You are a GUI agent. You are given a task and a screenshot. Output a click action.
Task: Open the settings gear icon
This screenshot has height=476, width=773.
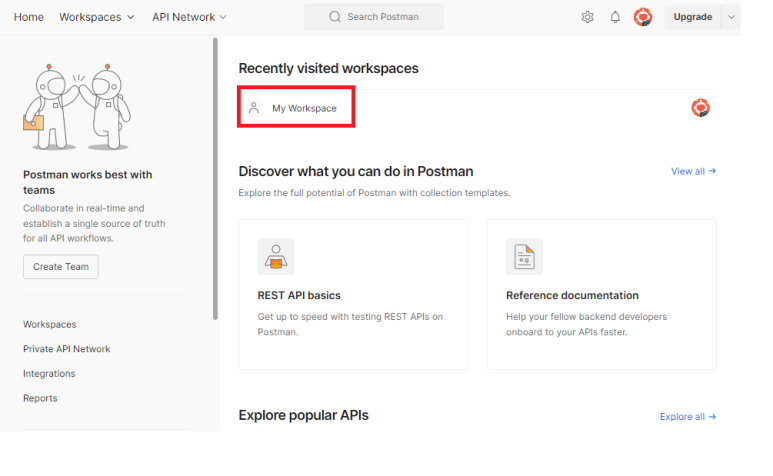[587, 17]
